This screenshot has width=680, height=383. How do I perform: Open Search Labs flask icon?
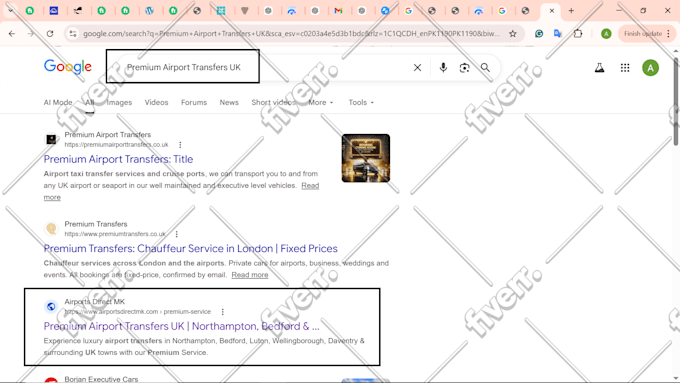(599, 68)
